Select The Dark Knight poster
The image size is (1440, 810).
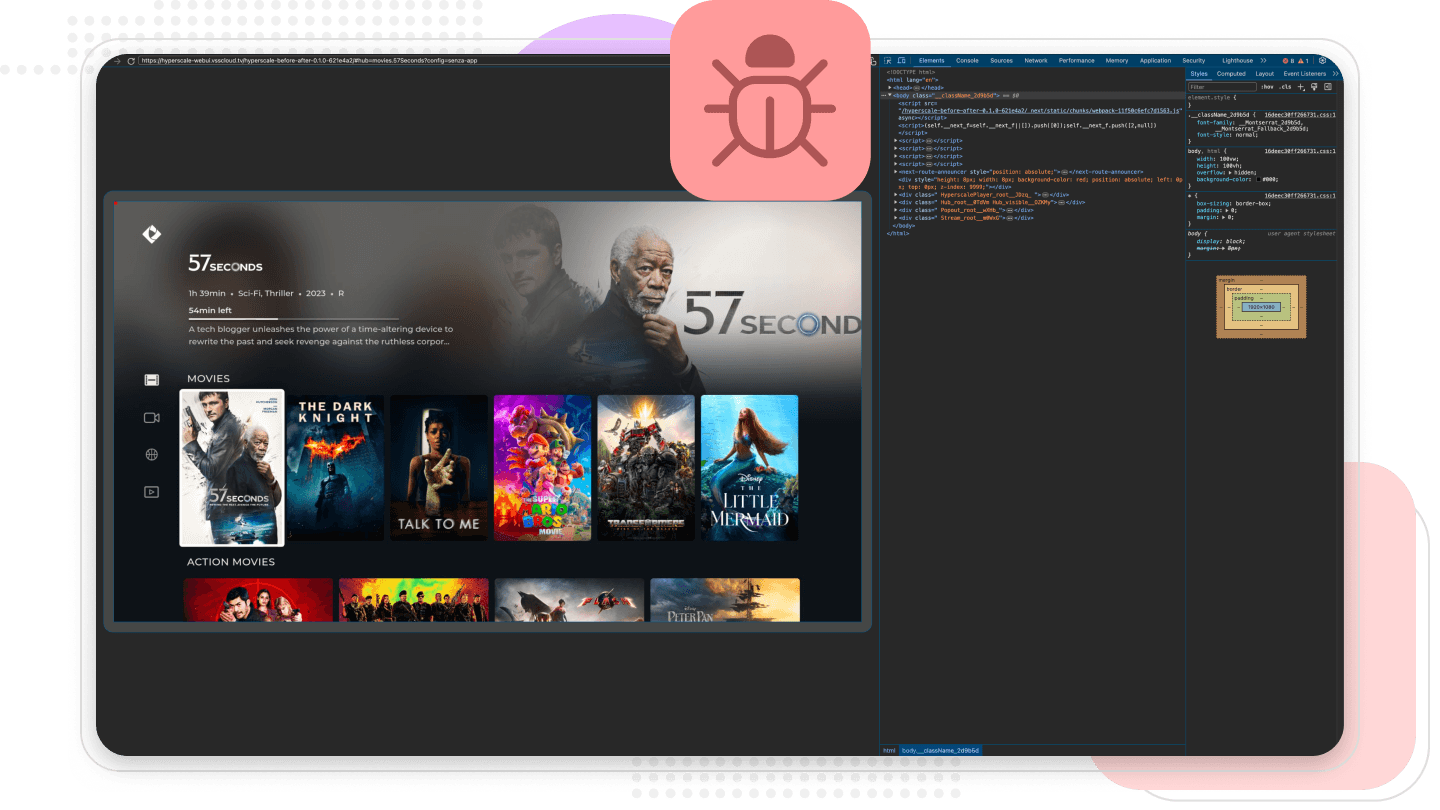click(x=335, y=468)
